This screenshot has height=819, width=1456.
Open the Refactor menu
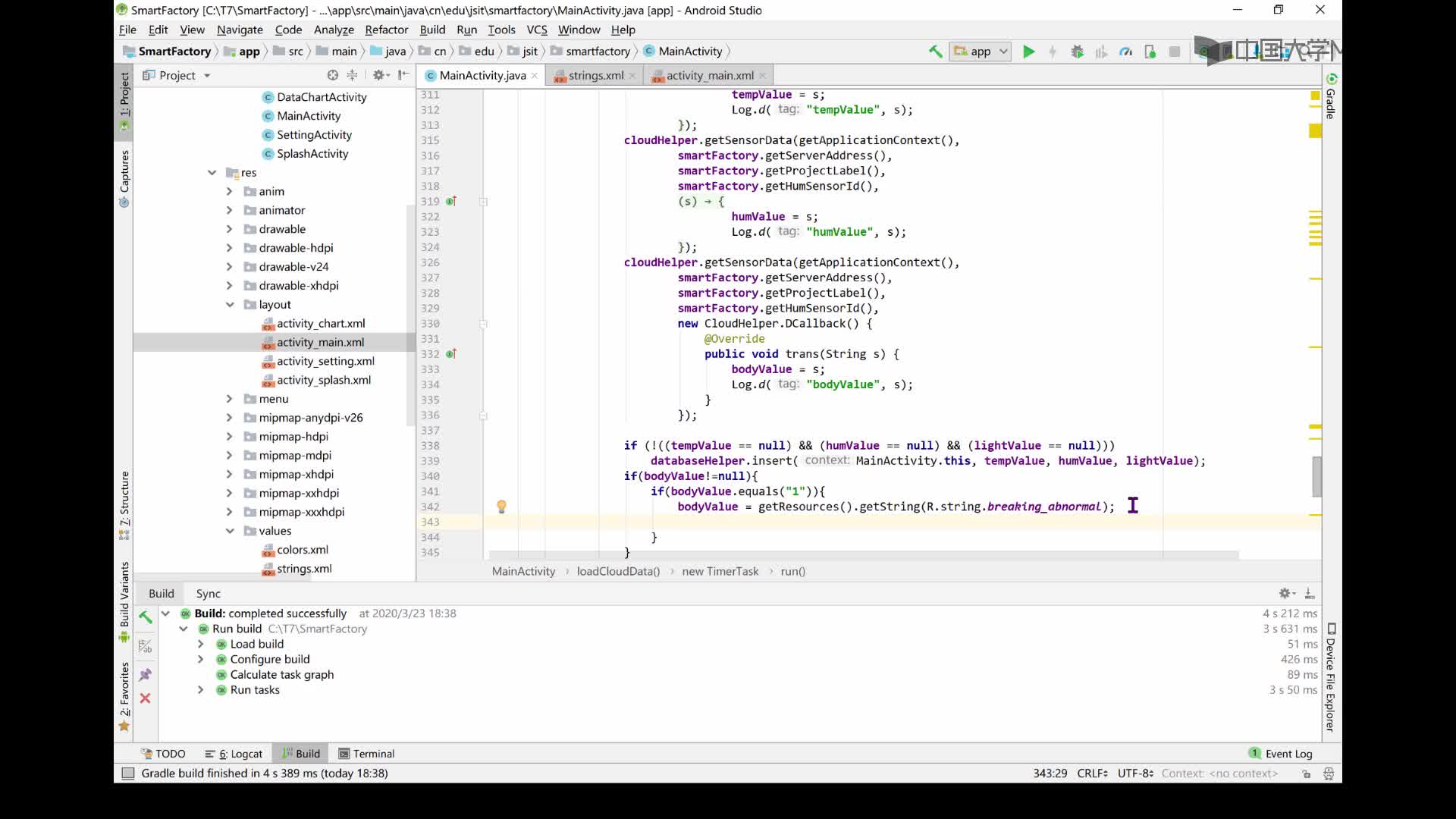[386, 30]
